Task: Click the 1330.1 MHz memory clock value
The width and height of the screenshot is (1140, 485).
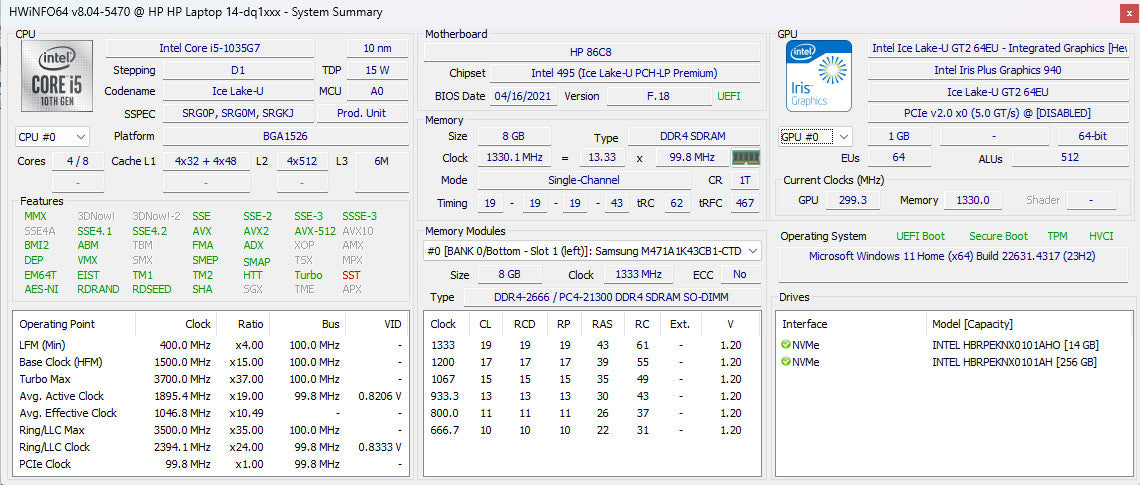Action: (513, 158)
